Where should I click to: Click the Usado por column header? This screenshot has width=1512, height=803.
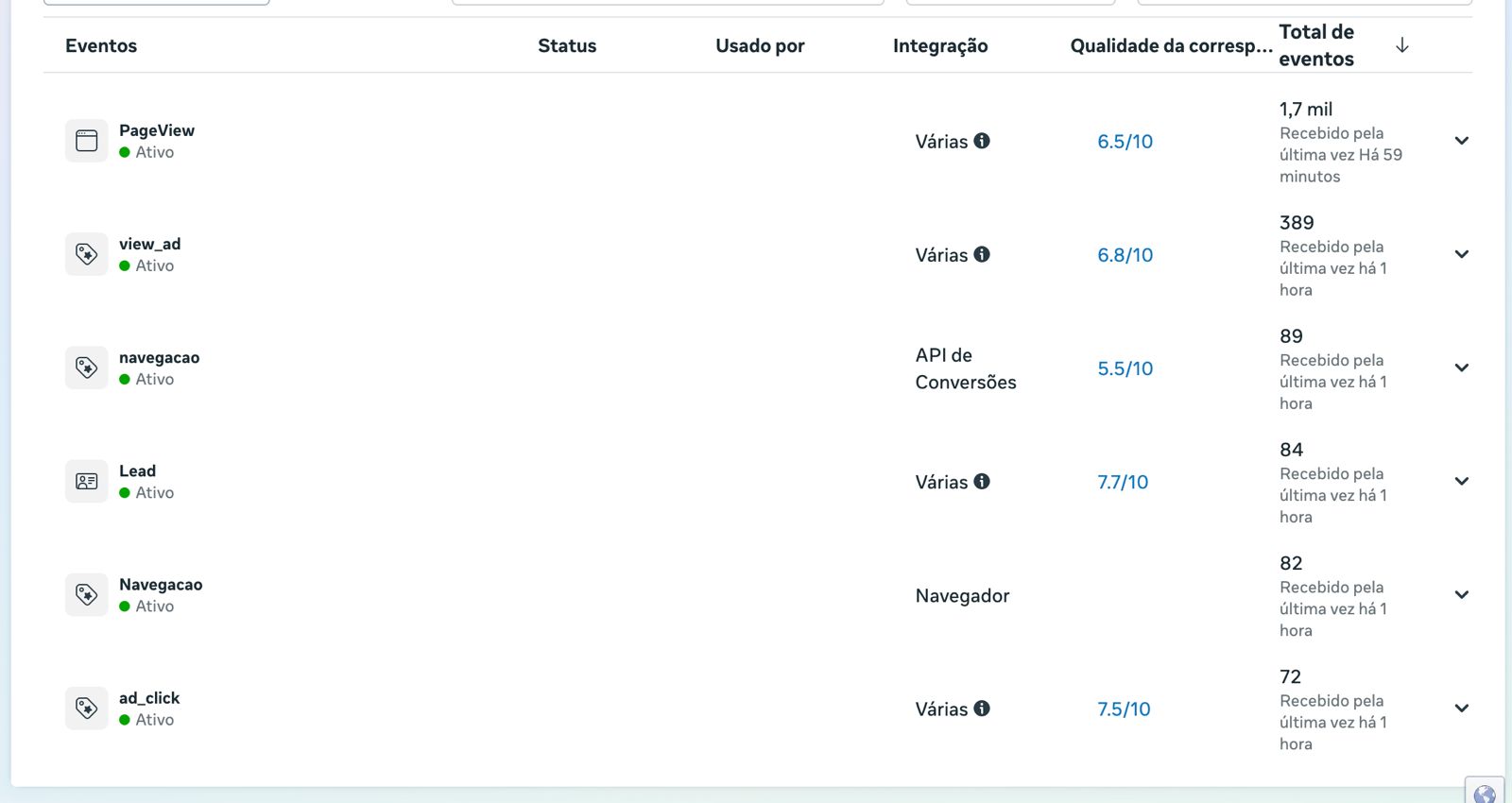[x=760, y=45]
